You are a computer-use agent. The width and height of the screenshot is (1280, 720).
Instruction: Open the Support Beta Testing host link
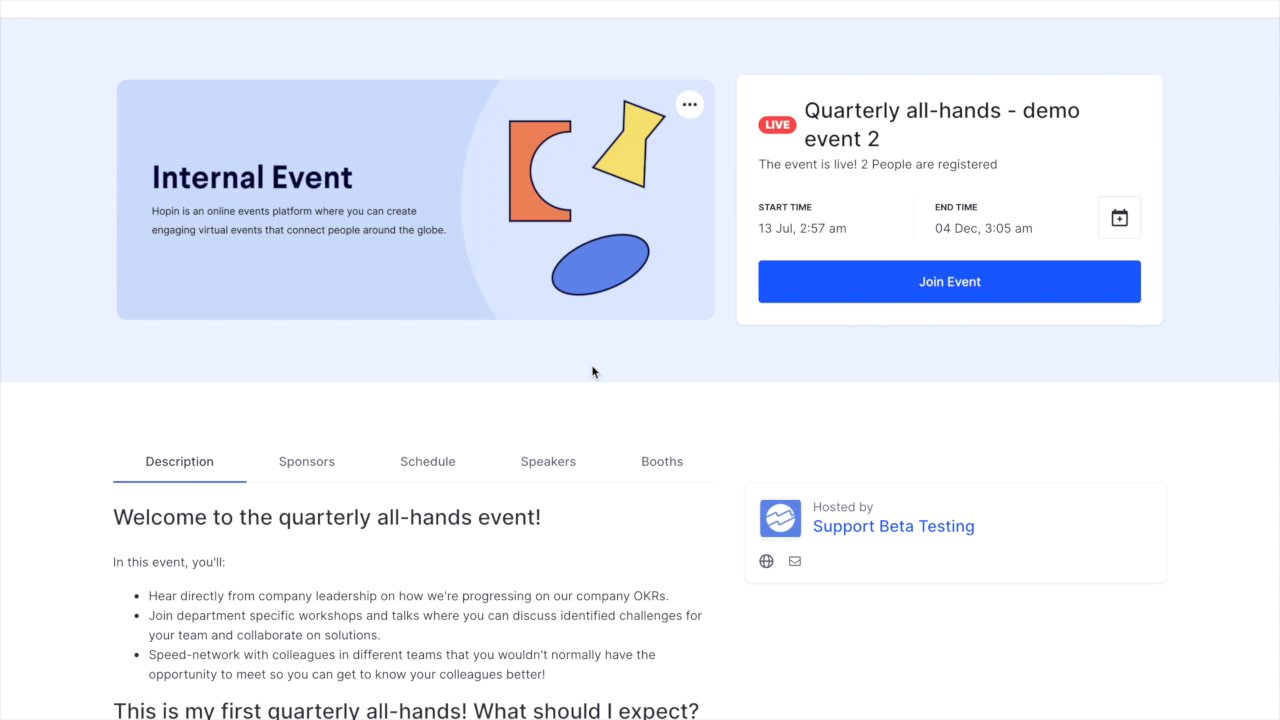[893, 526]
